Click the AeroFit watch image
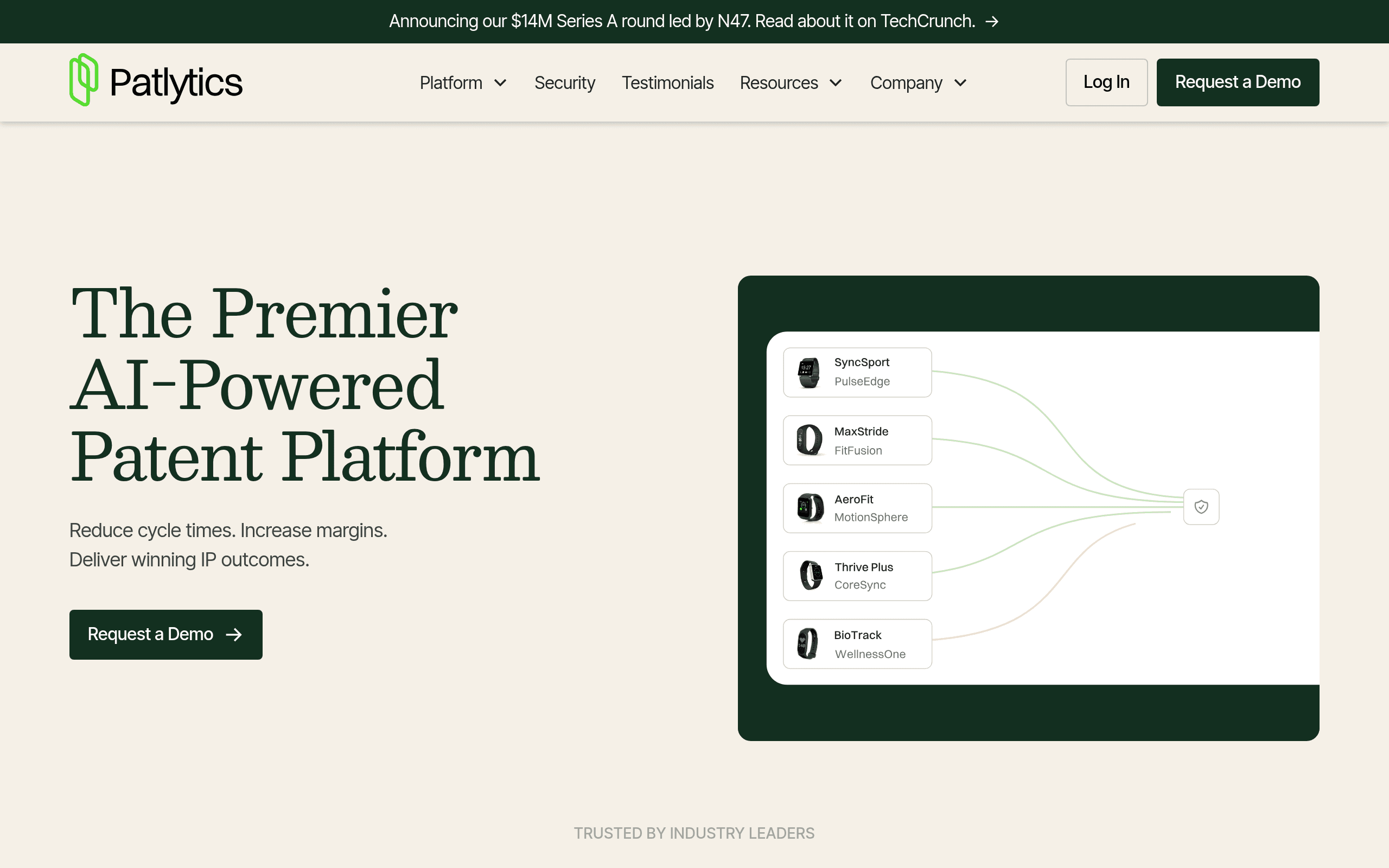This screenshot has height=868, width=1389. coord(810,508)
